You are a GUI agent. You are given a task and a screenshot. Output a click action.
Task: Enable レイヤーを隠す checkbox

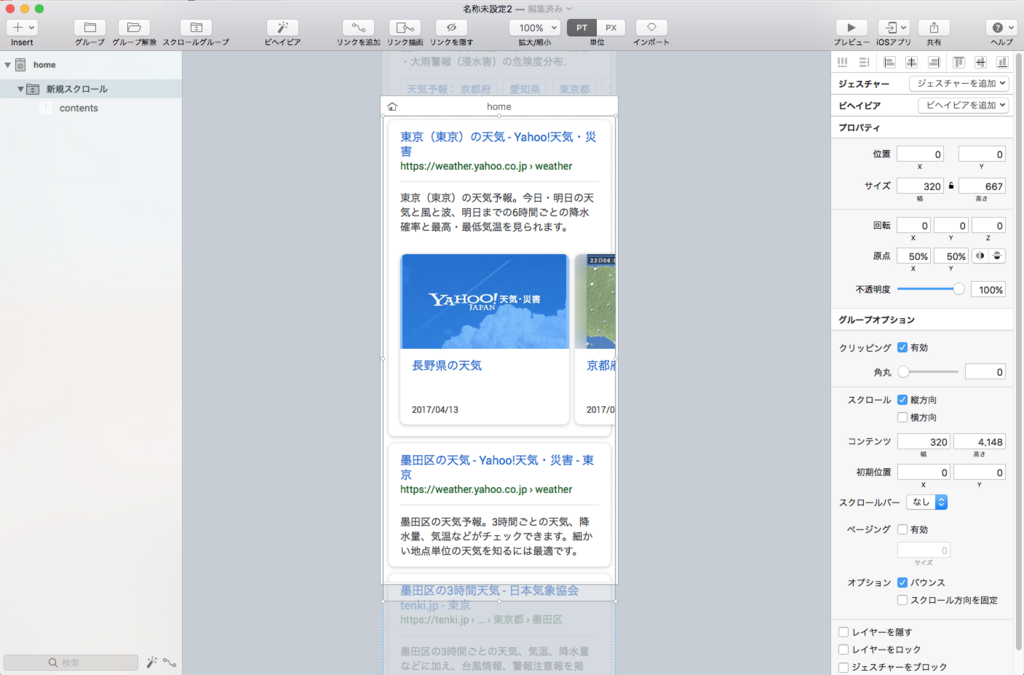[x=844, y=632]
